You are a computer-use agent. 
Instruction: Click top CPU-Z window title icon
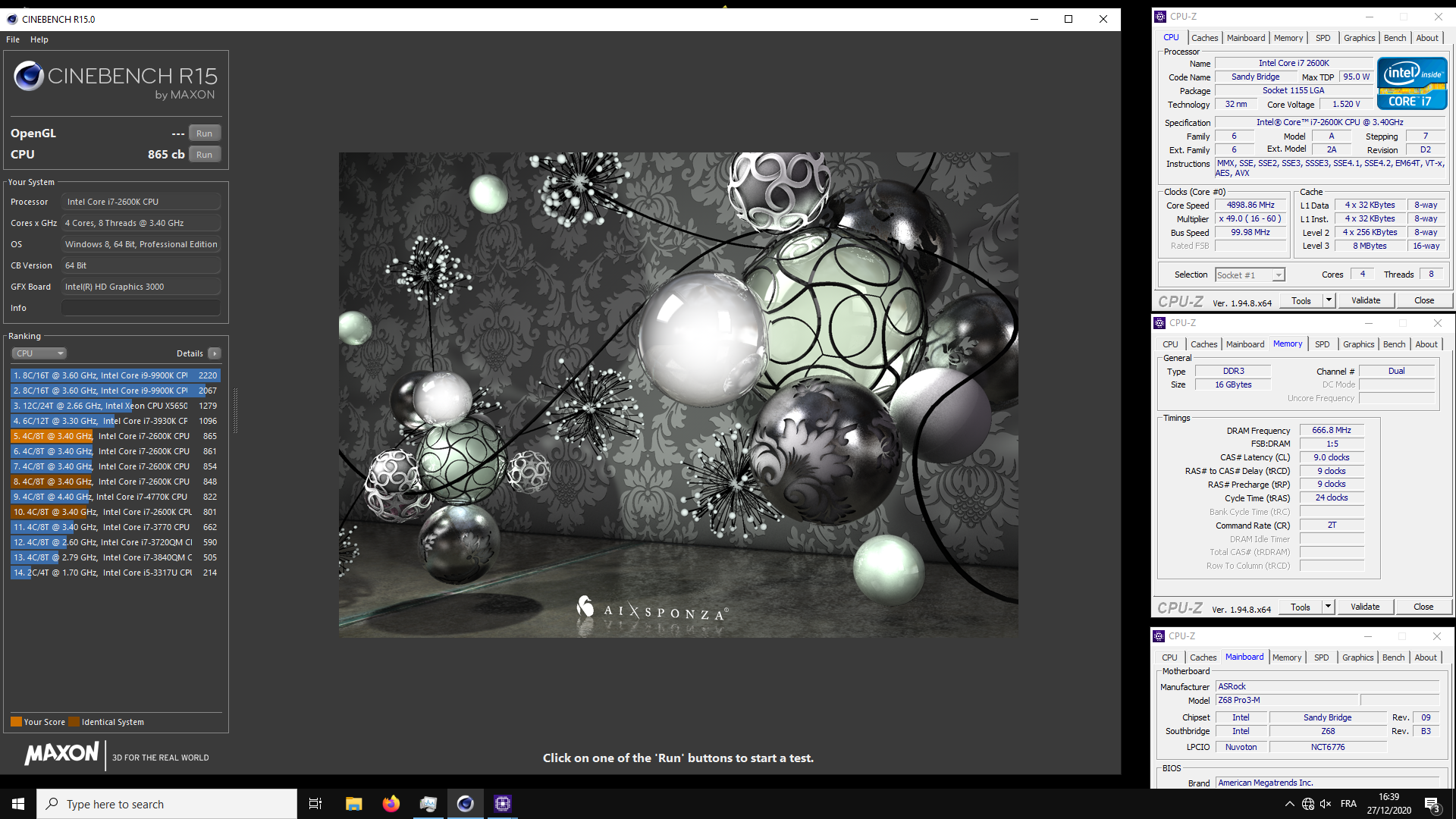(1160, 17)
